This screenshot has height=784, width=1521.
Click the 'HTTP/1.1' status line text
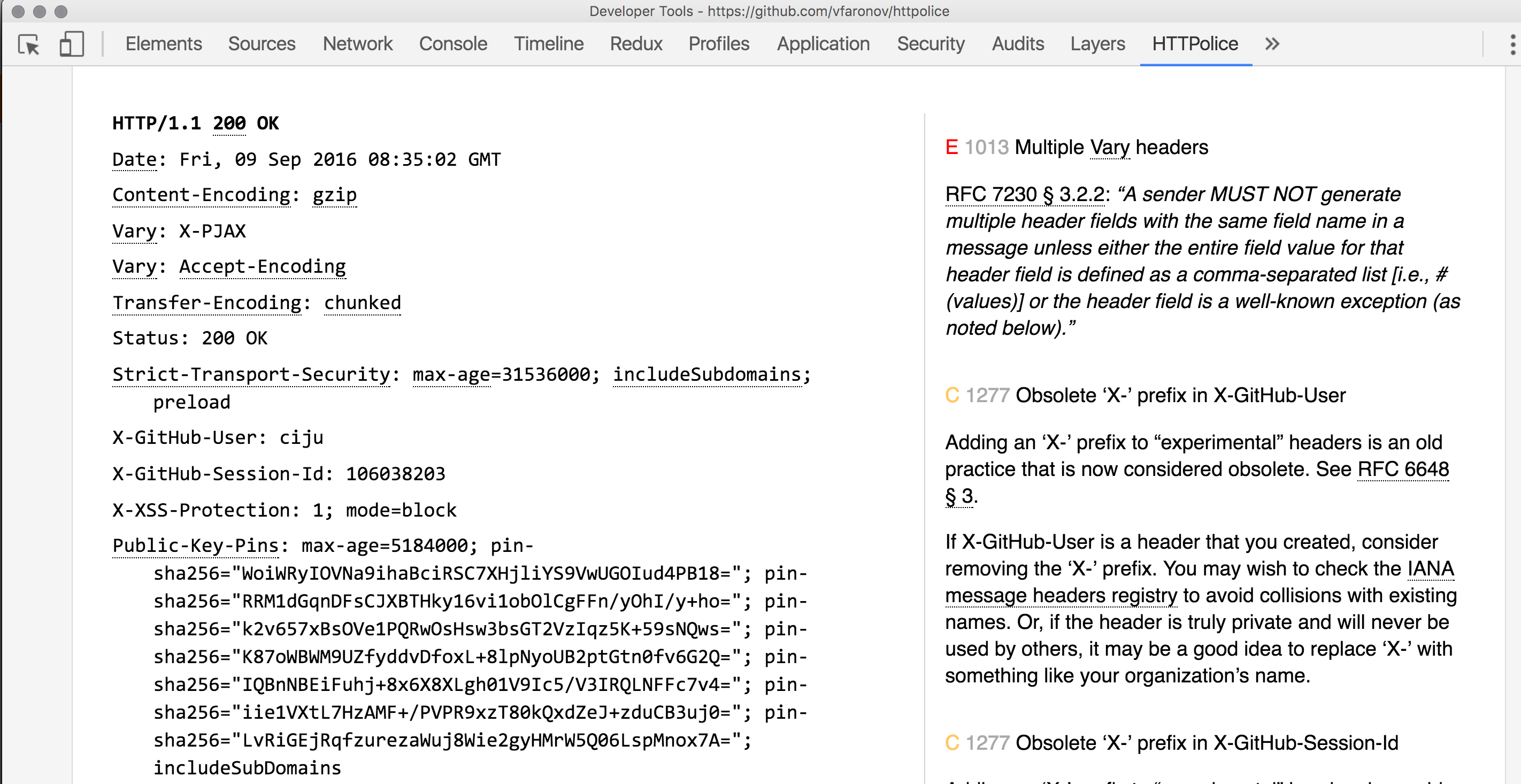157,124
